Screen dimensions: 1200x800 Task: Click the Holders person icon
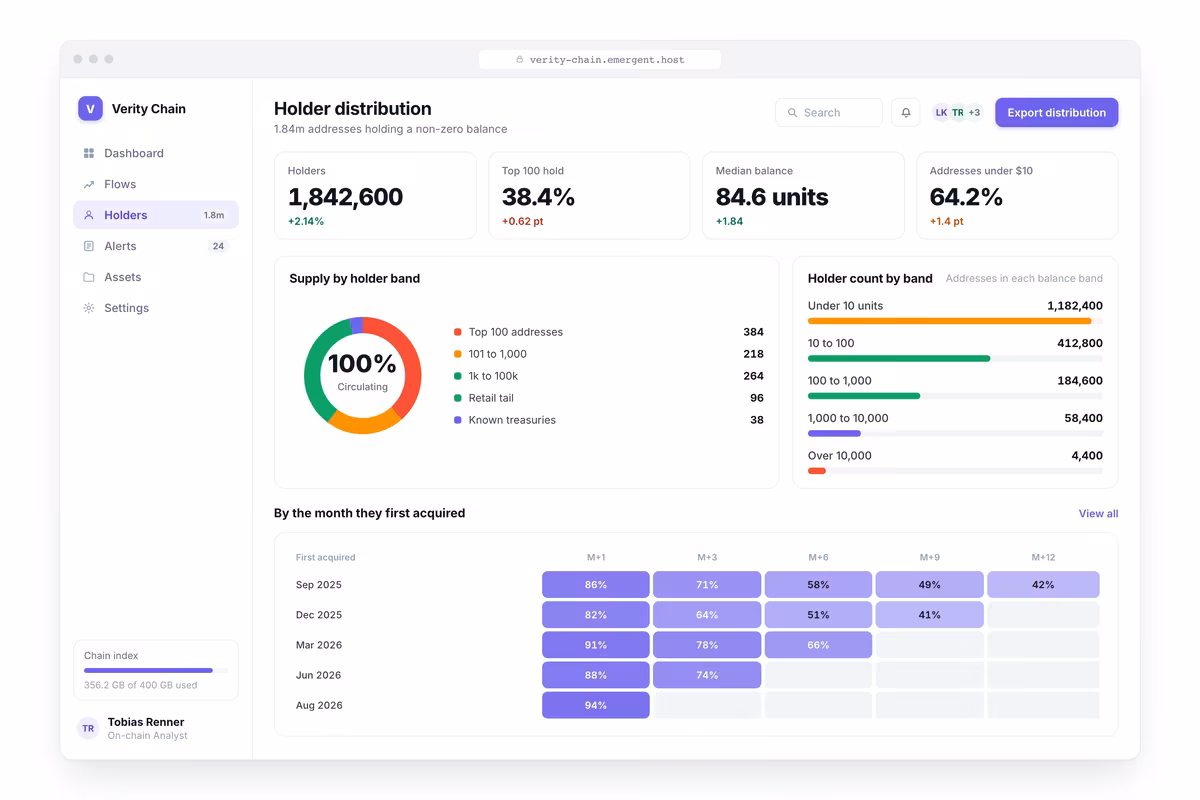[x=89, y=215]
